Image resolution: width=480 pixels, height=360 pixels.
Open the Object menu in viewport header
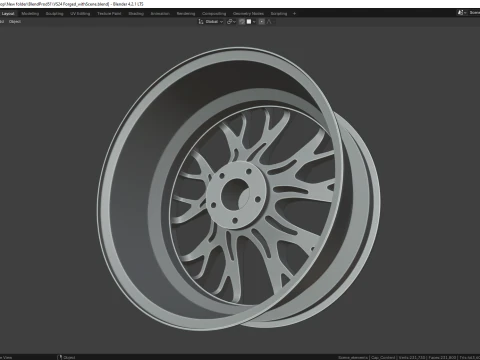click(x=15, y=22)
